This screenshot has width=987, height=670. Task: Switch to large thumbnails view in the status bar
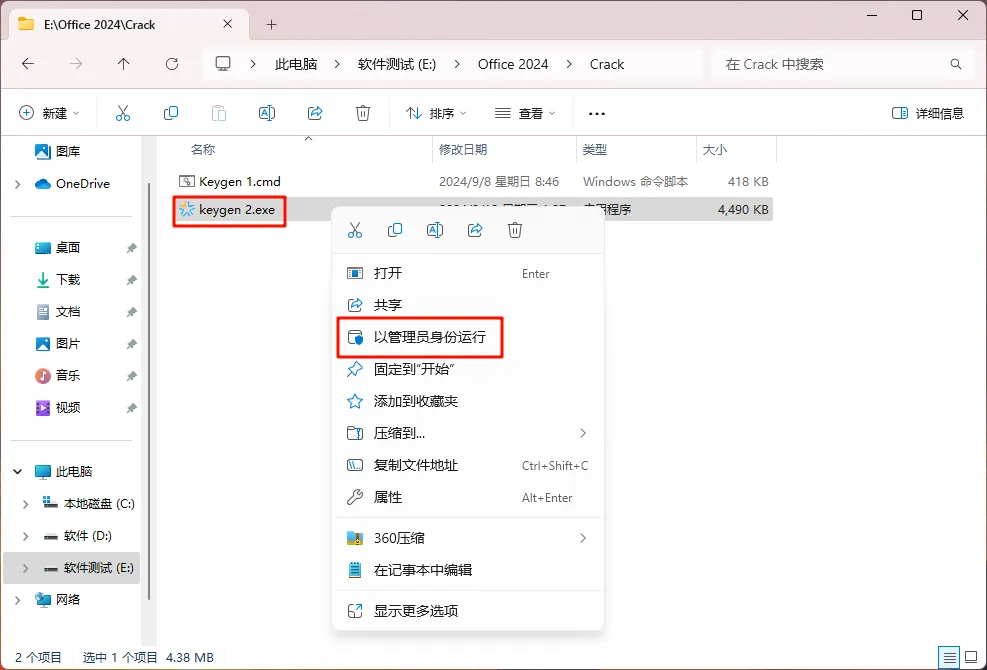(x=970, y=657)
